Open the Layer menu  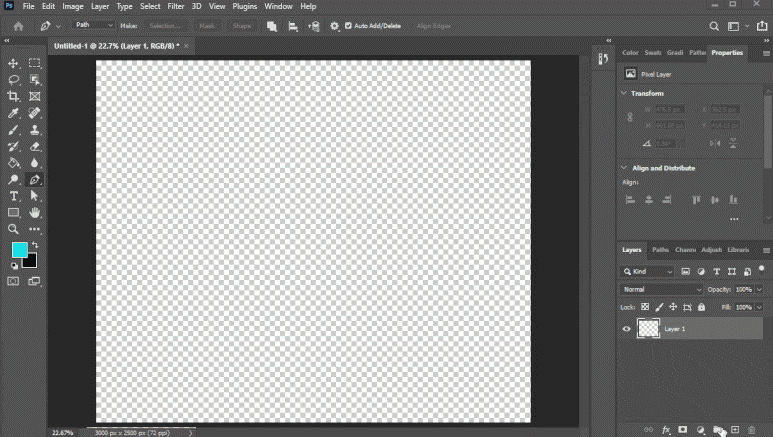point(100,6)
